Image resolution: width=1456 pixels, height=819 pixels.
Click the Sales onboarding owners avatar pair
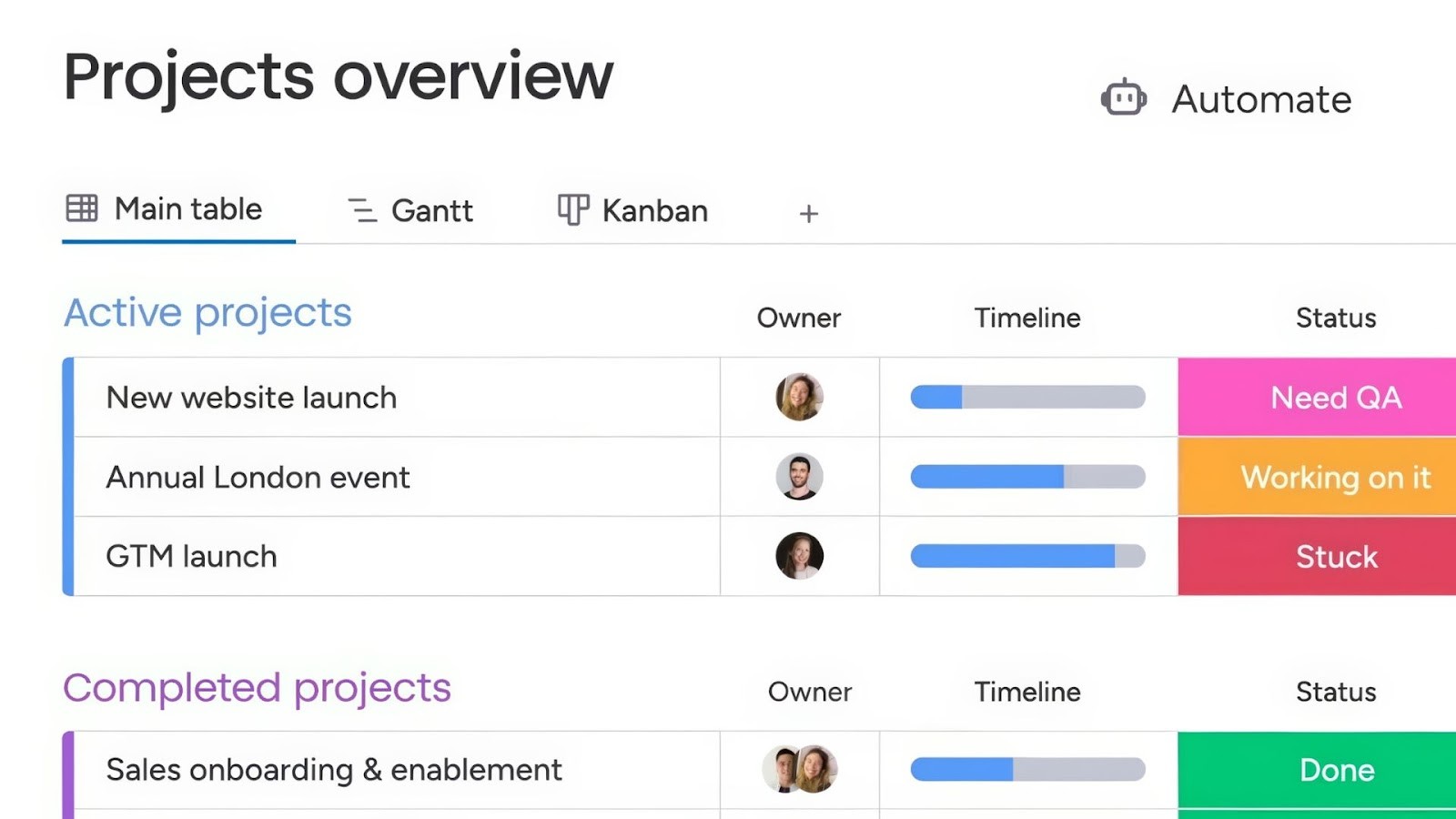(799, 769)
